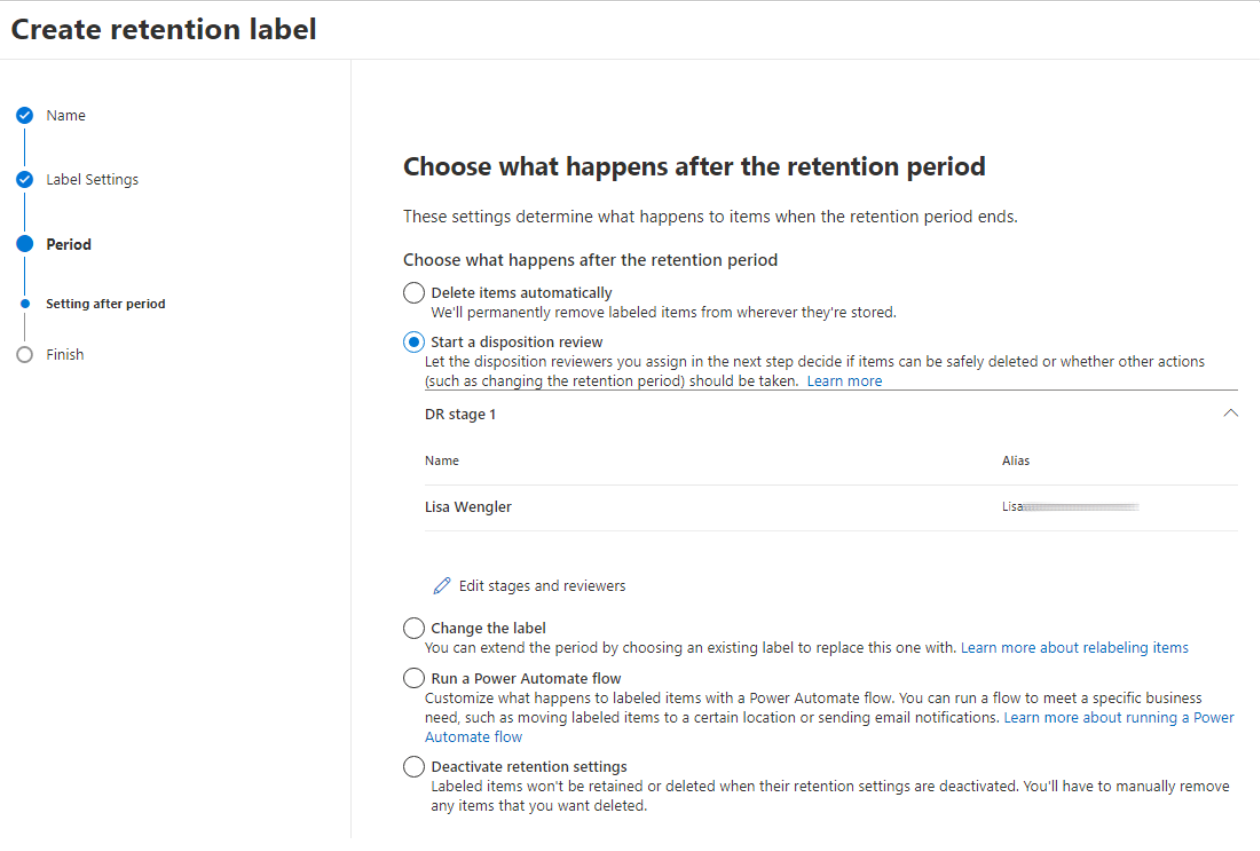Open the Finish step
The height and width of the screenshot is (851, 1260).
tap(65, 355)
